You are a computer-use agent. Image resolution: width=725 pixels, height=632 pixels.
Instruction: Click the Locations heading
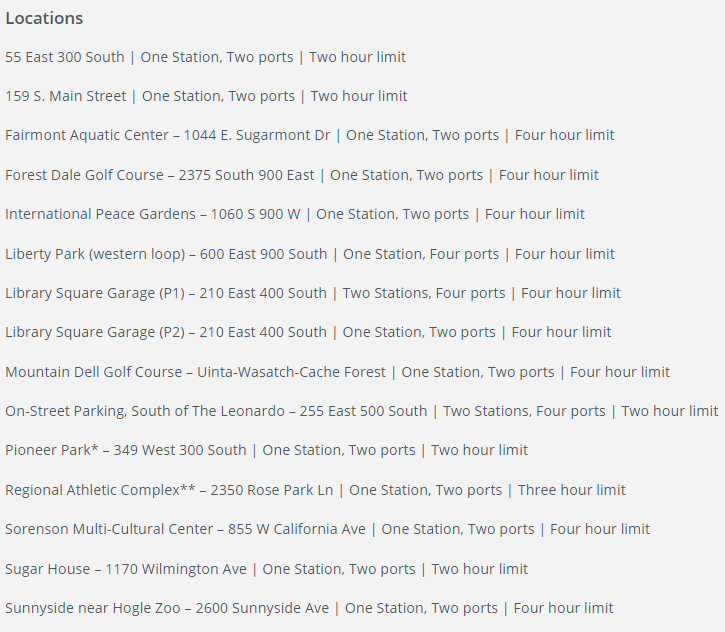pyautogui.click(x=44, y=18)
